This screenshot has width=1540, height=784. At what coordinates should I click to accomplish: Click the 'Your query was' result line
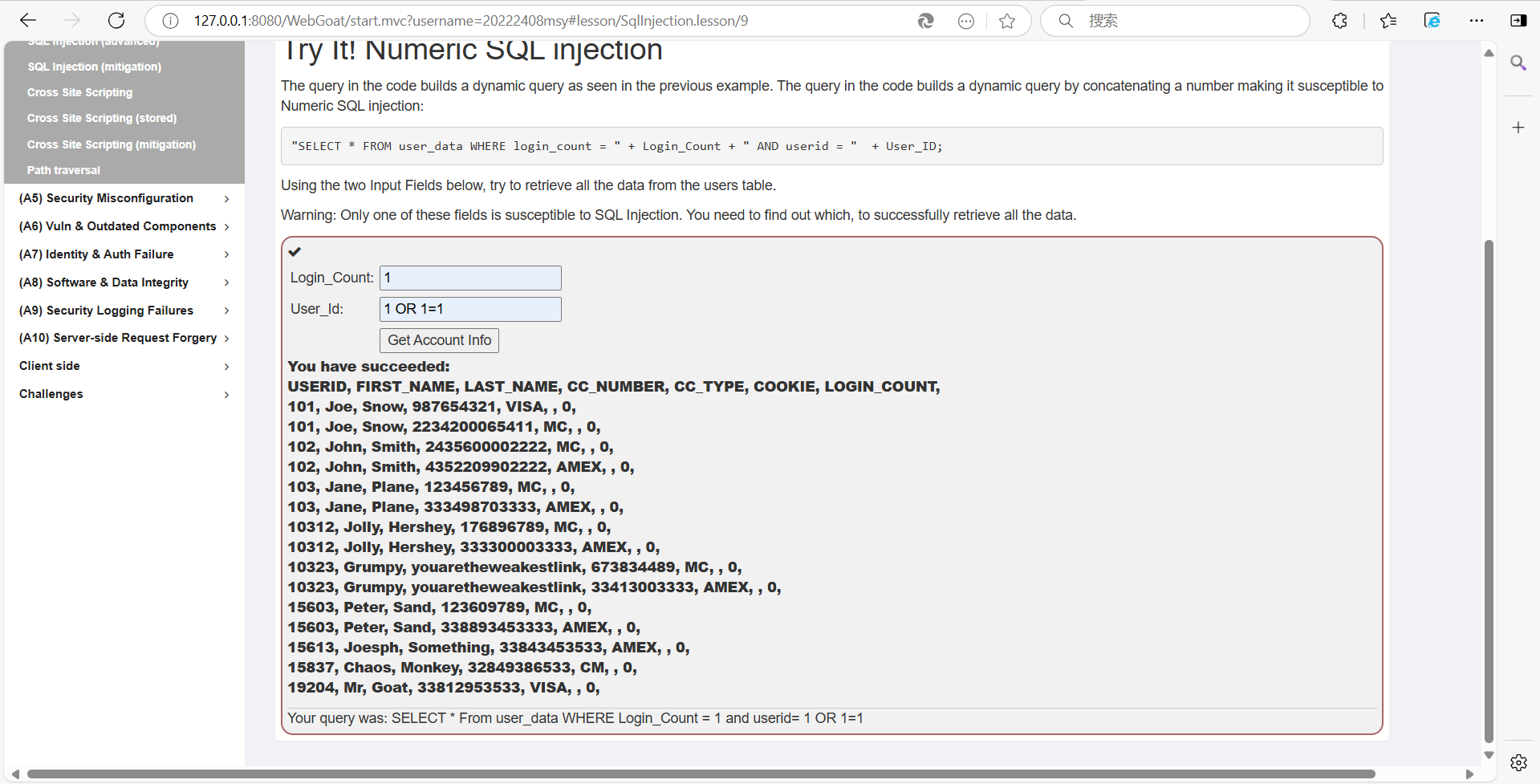point(575,718)
